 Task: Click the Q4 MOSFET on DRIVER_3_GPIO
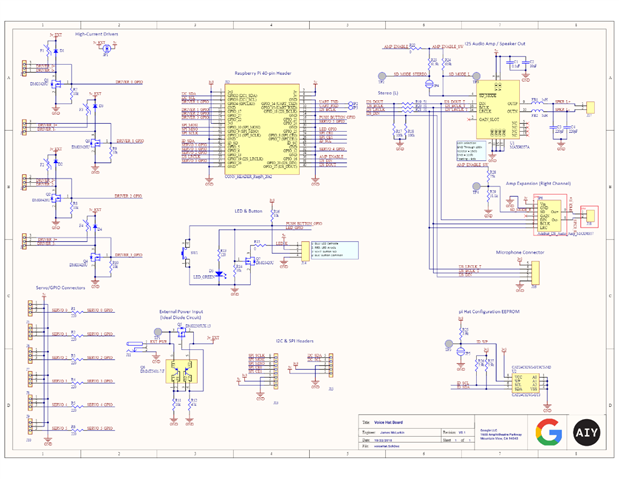96,257
